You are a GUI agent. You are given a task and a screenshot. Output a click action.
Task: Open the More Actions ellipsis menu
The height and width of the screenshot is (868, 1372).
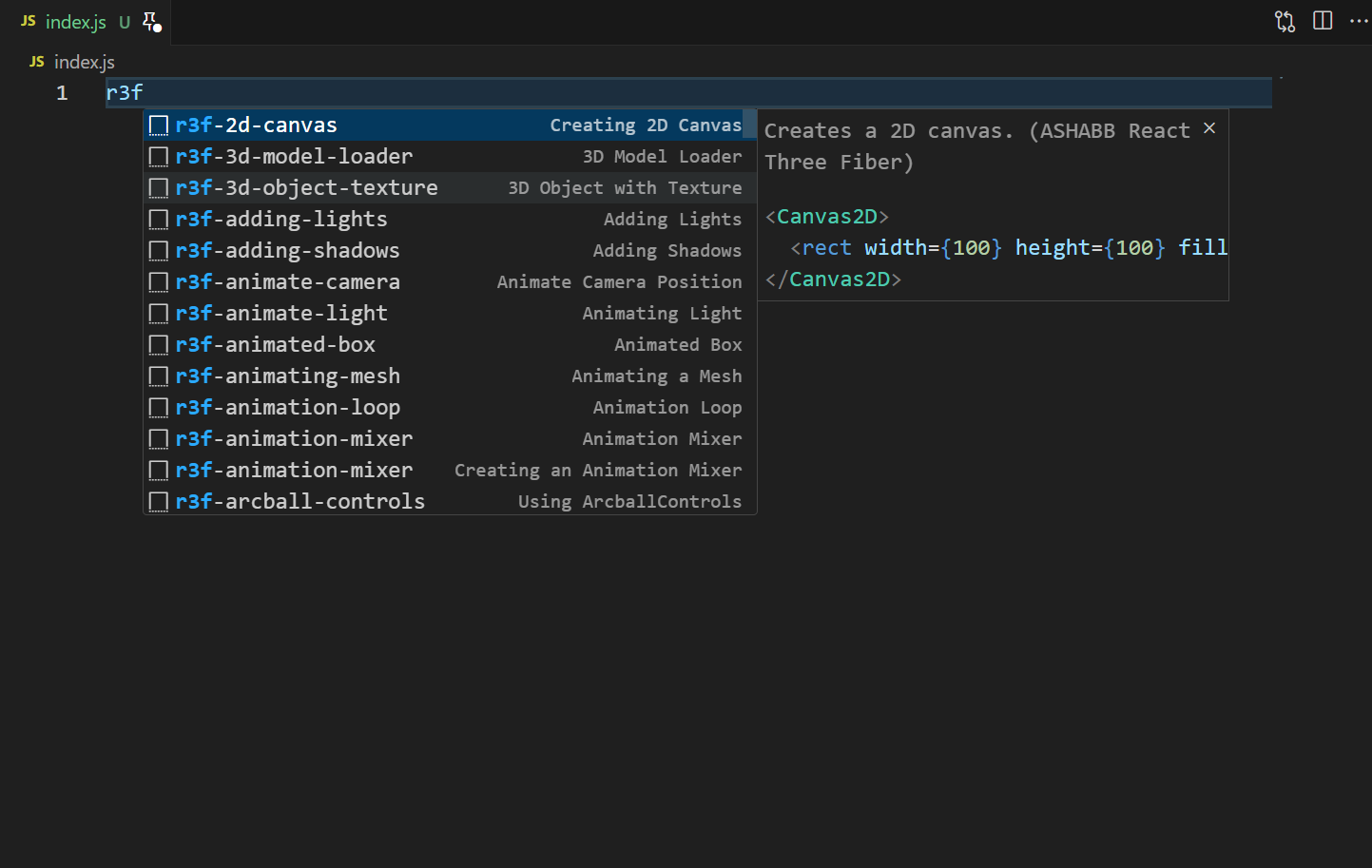click(x=1359, y=21)
